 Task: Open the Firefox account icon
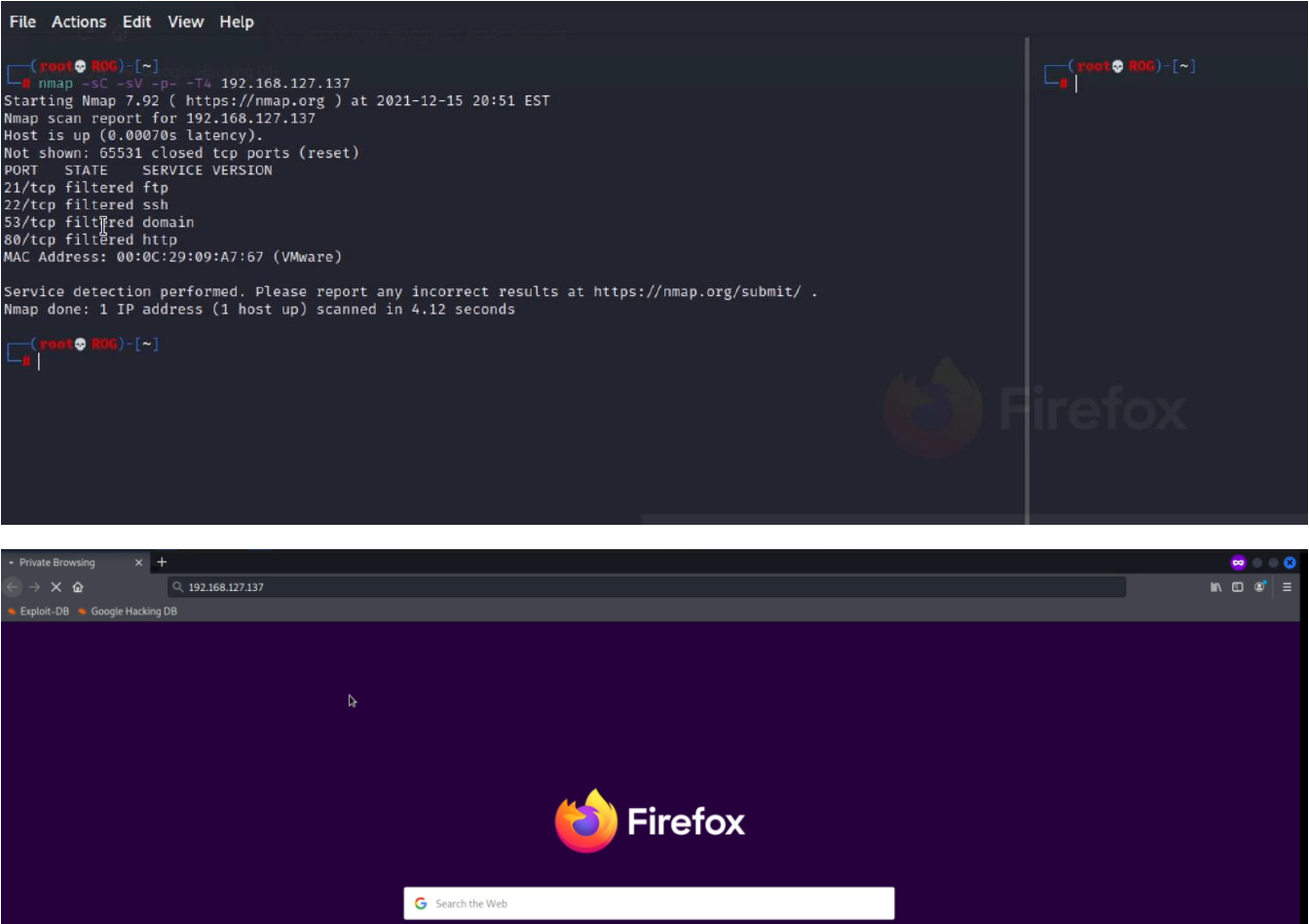[1259, 587]
